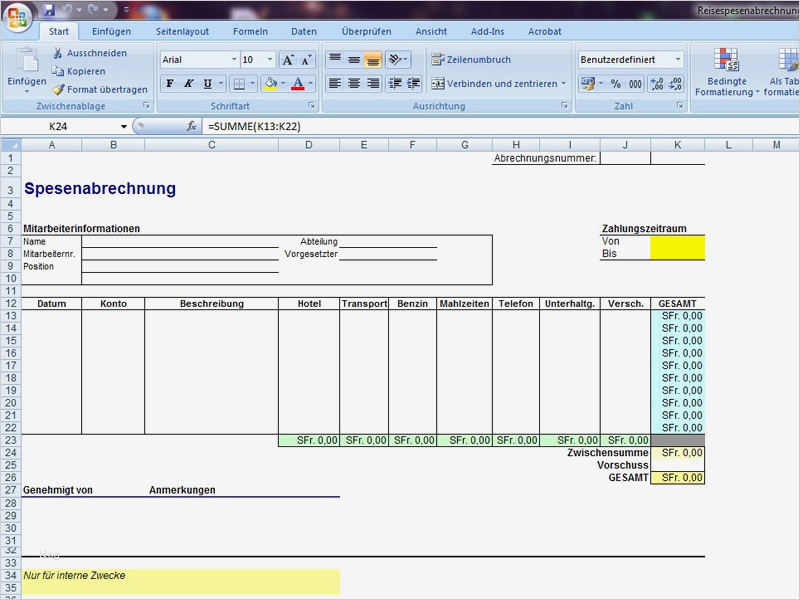Align cell text right
The width and height of the screenshot is (800, 600).
(x=373, y=83)
